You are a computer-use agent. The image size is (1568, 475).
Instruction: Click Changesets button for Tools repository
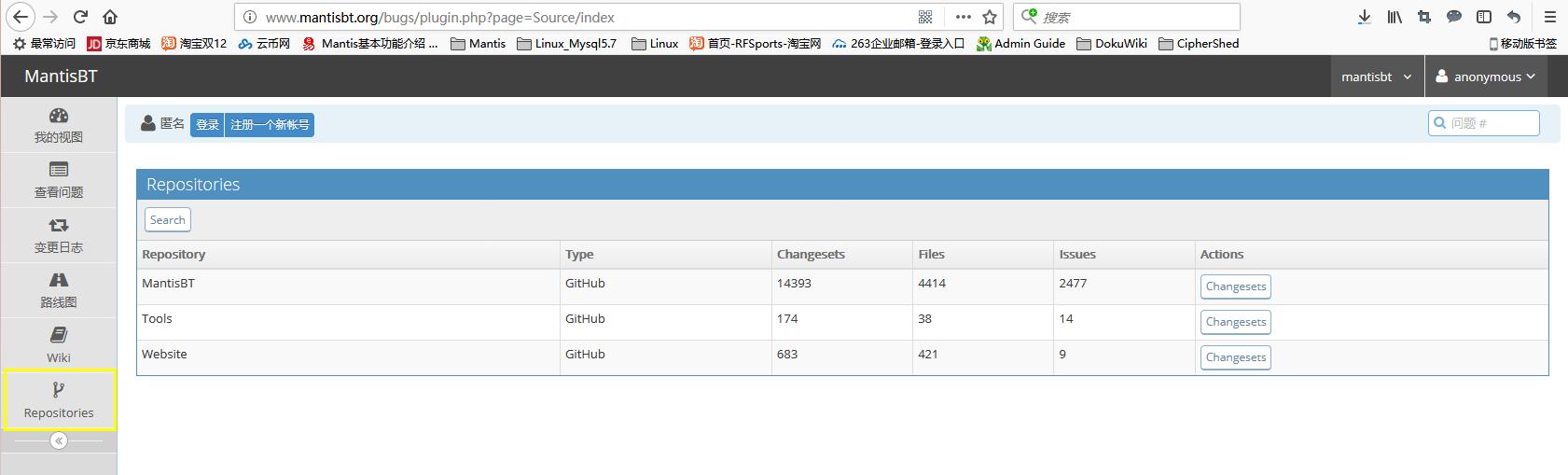[x=1235, y=322]
